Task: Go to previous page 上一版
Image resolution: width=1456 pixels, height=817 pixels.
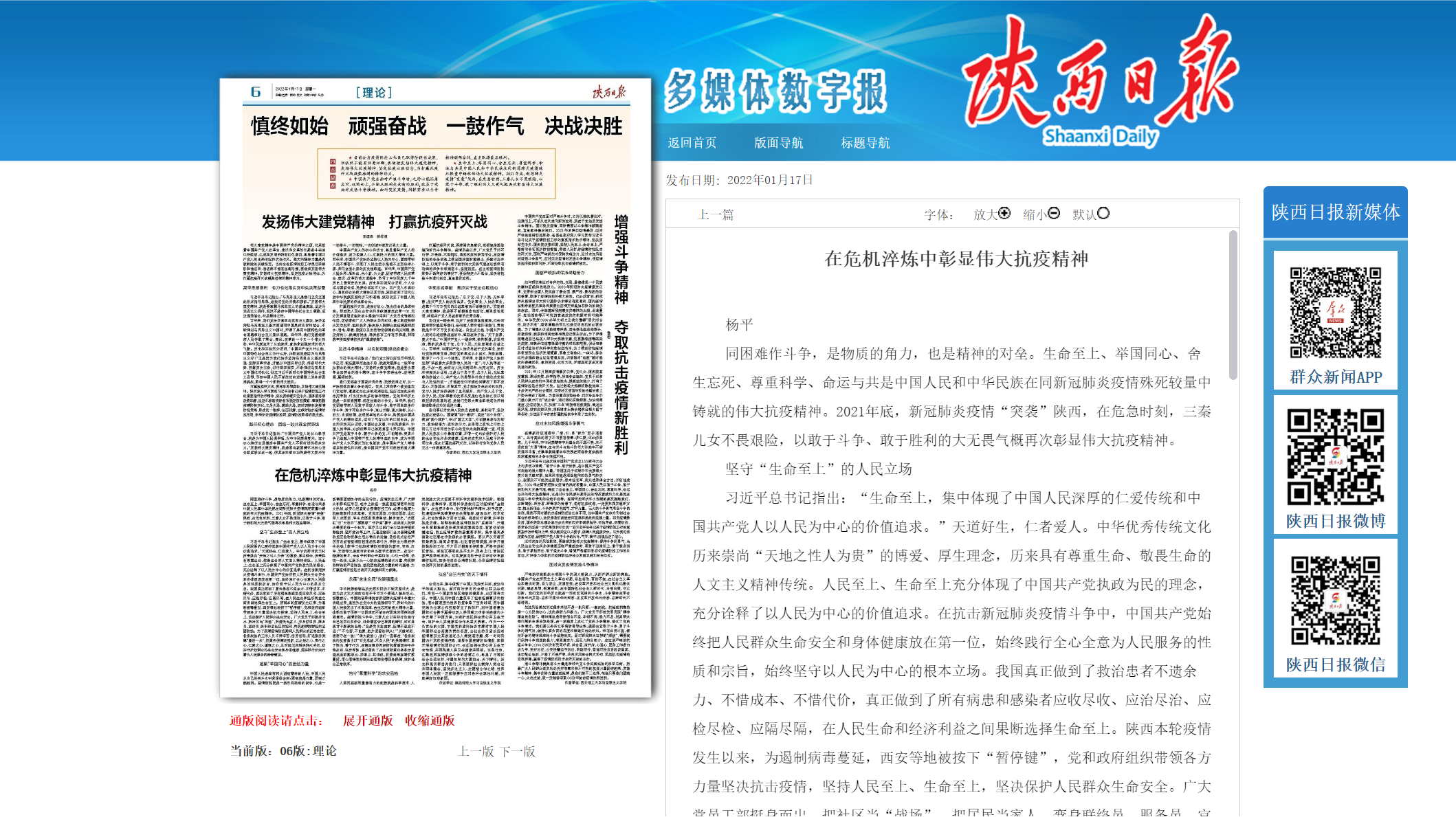Action: [x=476, y=751]
